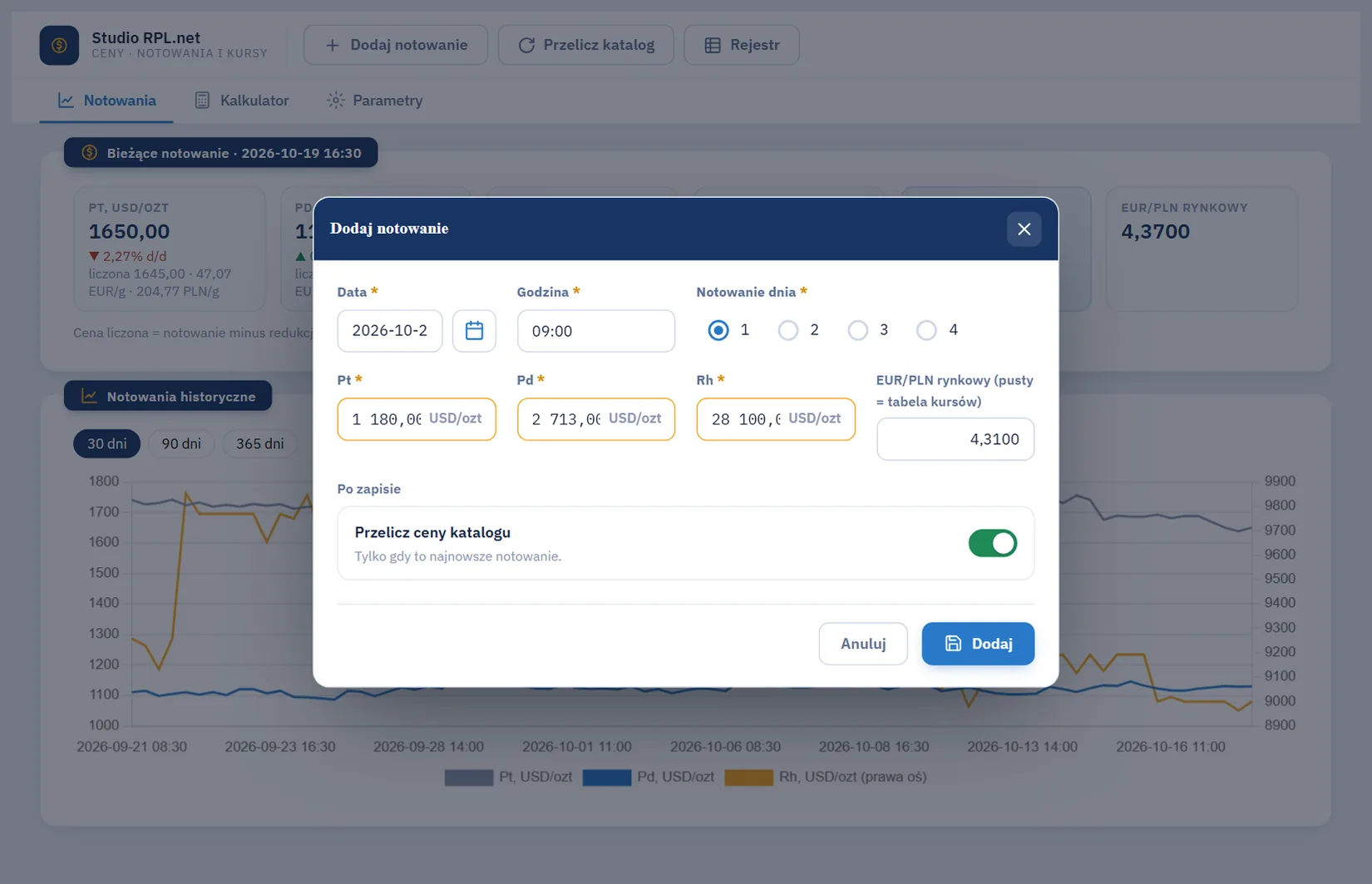Image resolution: width=1372 pixels, height=884 pixels.
Task: Select the 90 dni chart range
Action: tap(181, 444)
